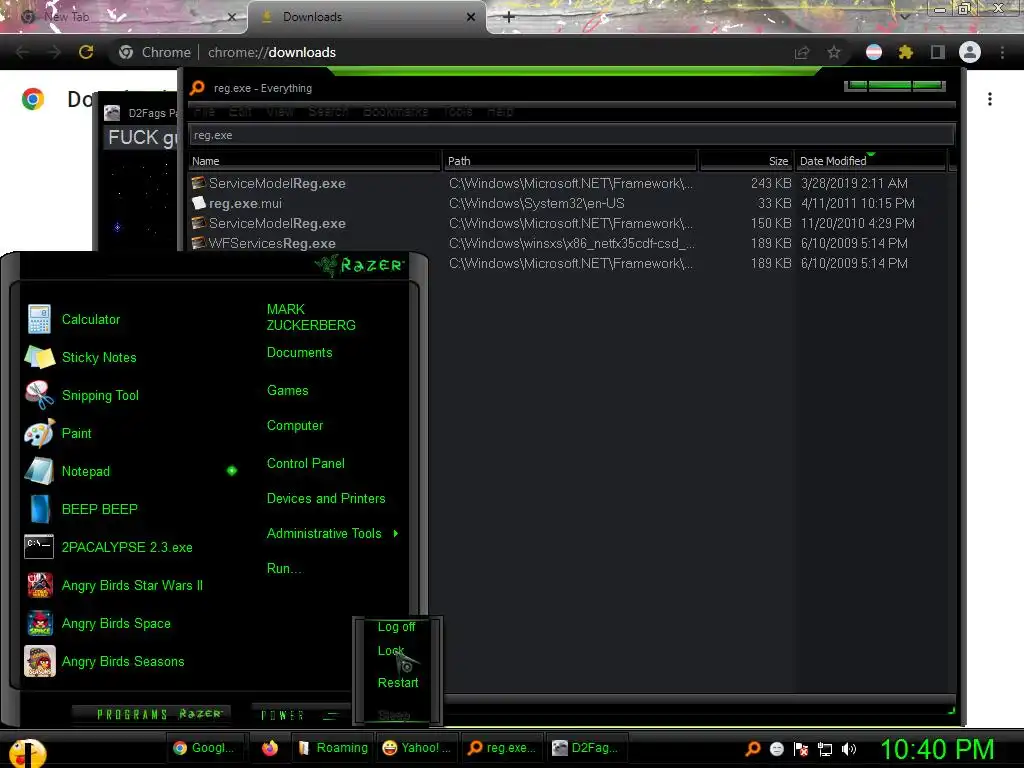Open Calculator from the Start menu
The height and width of the screenshot is (768, 1024).
point(90,319)
